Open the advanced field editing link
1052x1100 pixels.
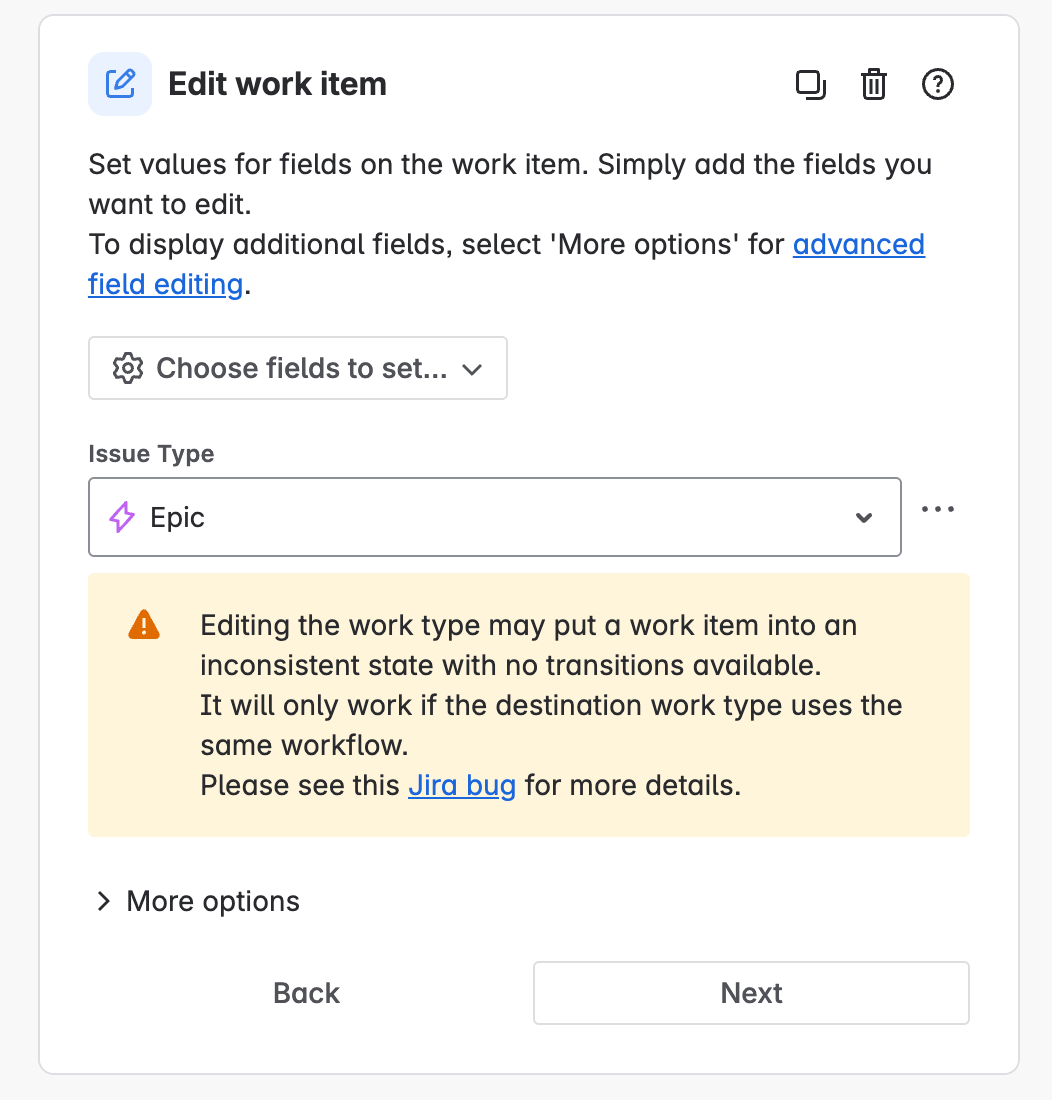(x=858, y=244)
